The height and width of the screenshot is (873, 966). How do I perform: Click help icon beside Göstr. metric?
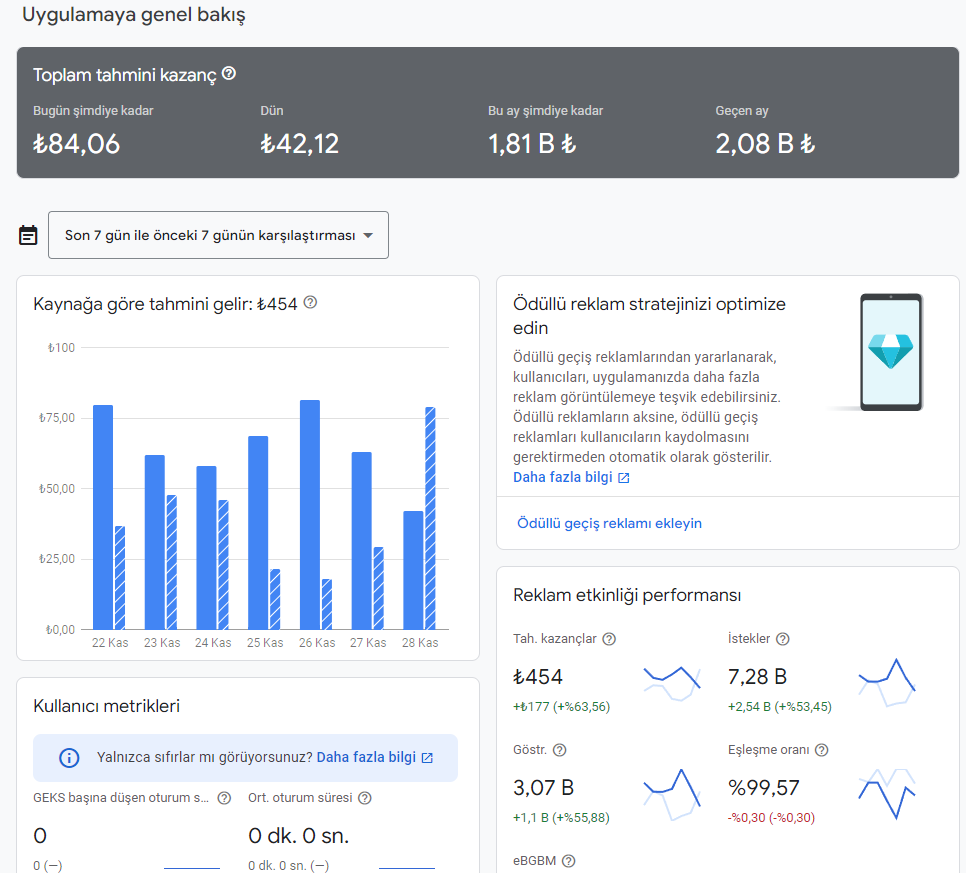point(559,750)
